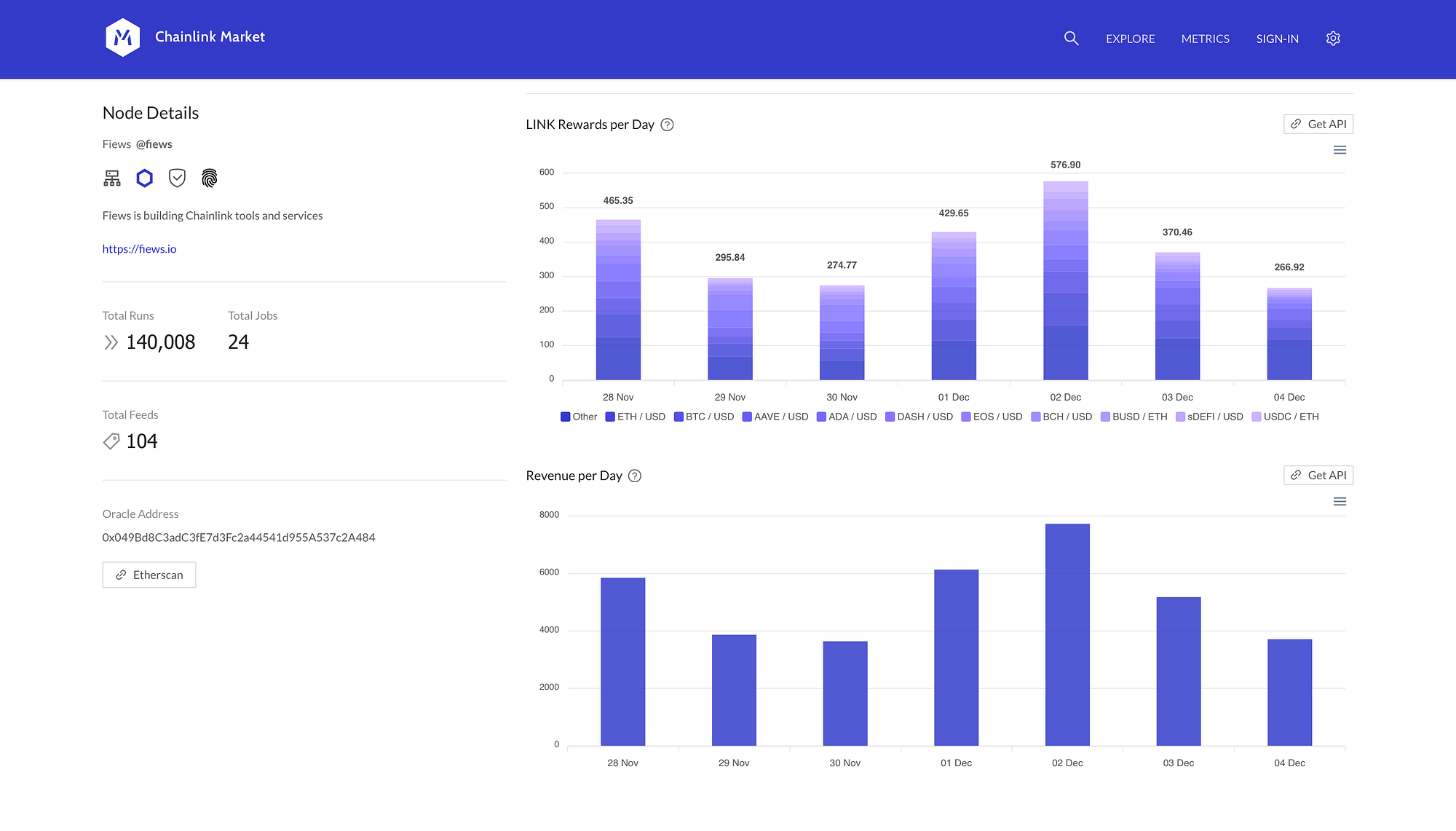The width and height of the screenshot is (1456, 831).
Task: Click the fingerprint identity badge
Action: pyautogui.click(x=210, y=178)
